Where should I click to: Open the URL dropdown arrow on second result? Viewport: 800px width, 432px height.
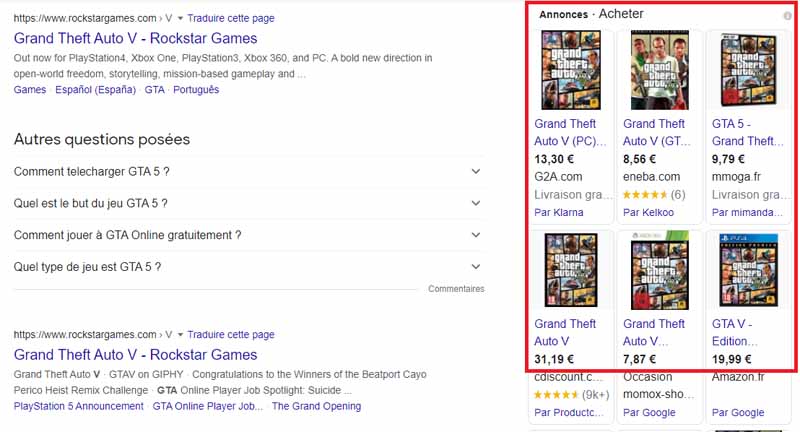click(180, 335)
